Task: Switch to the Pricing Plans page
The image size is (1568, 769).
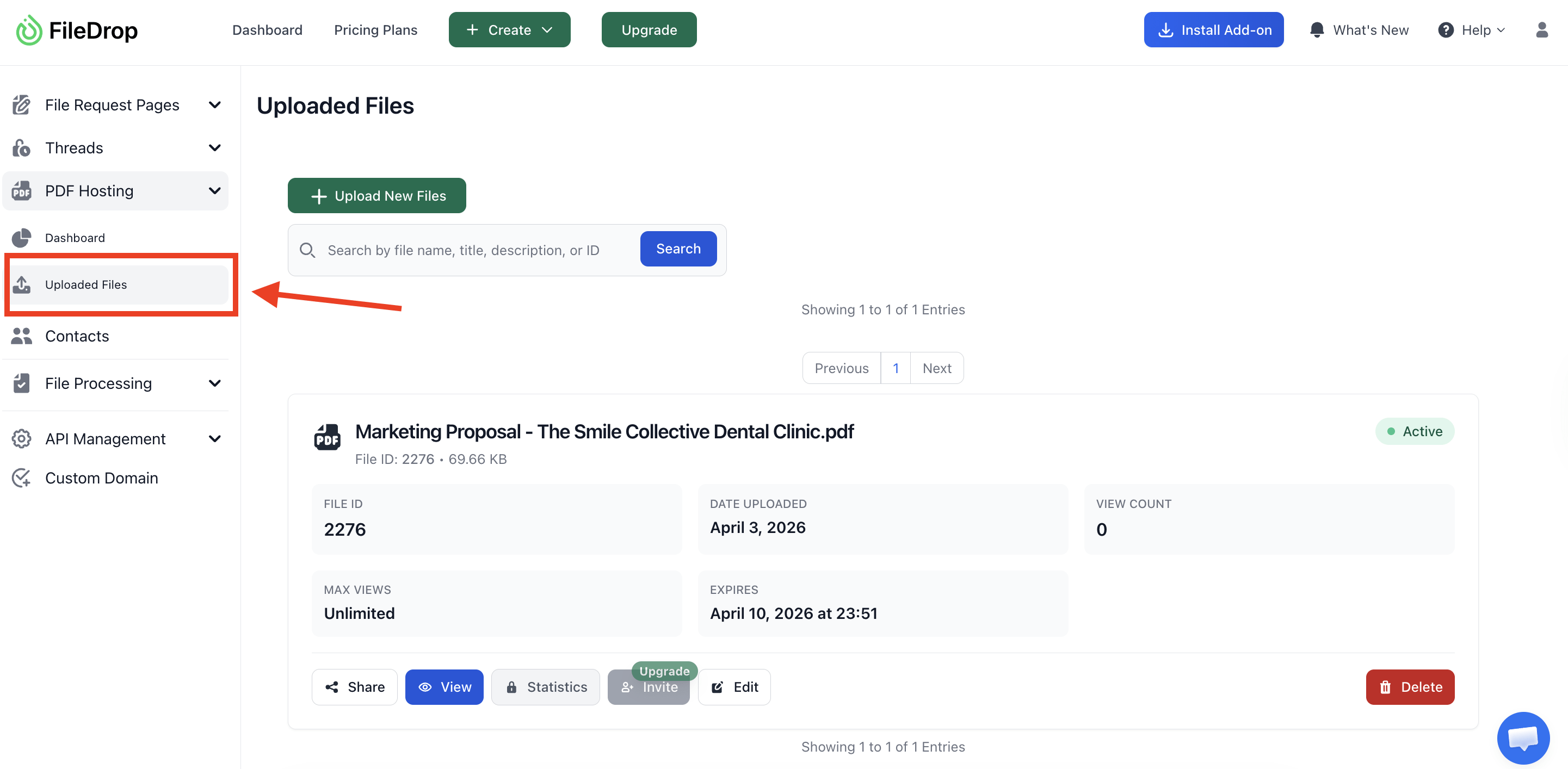Action: tap(375, 29)
